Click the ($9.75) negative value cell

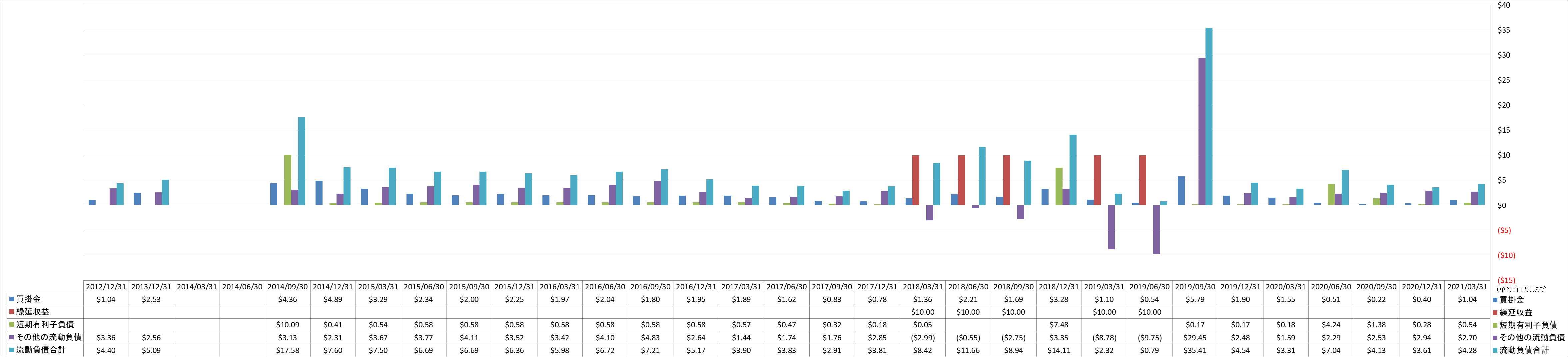tap(1150, 338)
